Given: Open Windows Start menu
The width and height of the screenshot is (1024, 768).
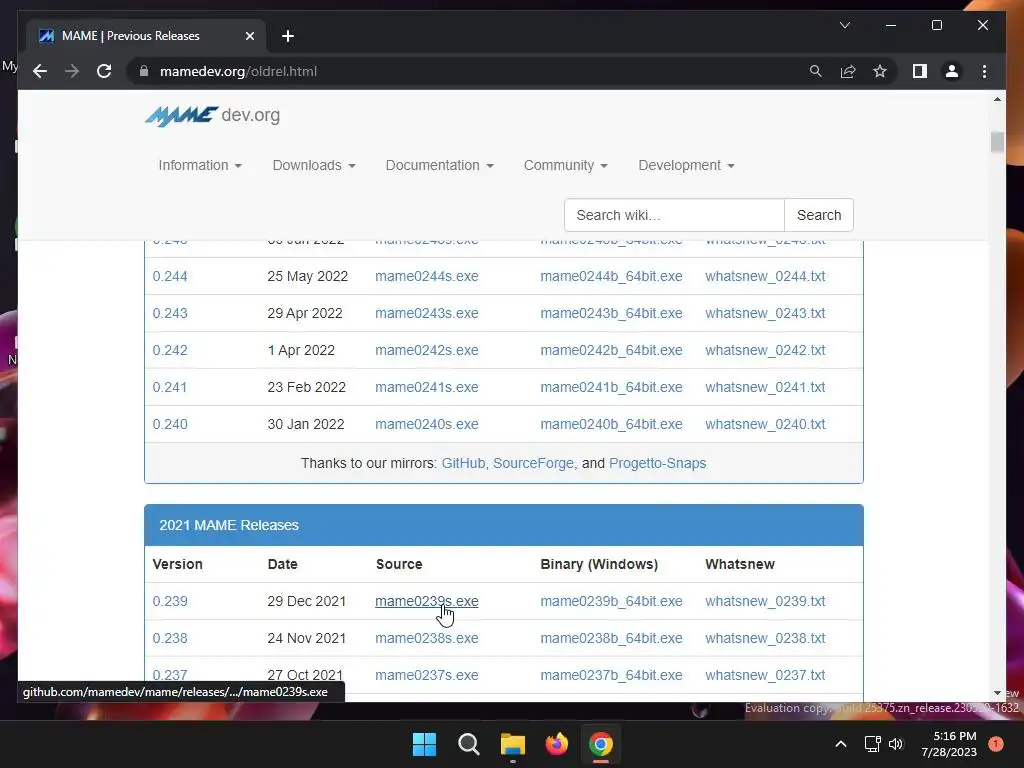Looking at the screenshot, I should 424,744.
